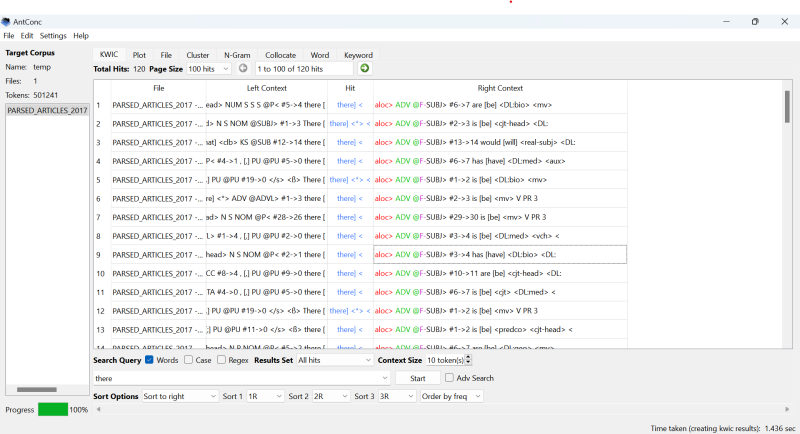This screenshot has width=800, height=434.
Task: Enable the Adv Search checkbox
Action: pyautogui.click(x=449, y=377)
